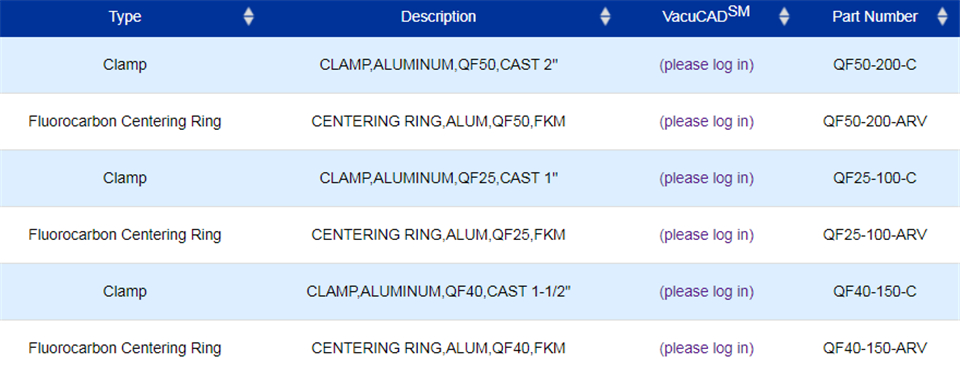Open log in link for QF50-200-C
The width and height of the screenshot is (960, 374).
click(x=707, y=65)
